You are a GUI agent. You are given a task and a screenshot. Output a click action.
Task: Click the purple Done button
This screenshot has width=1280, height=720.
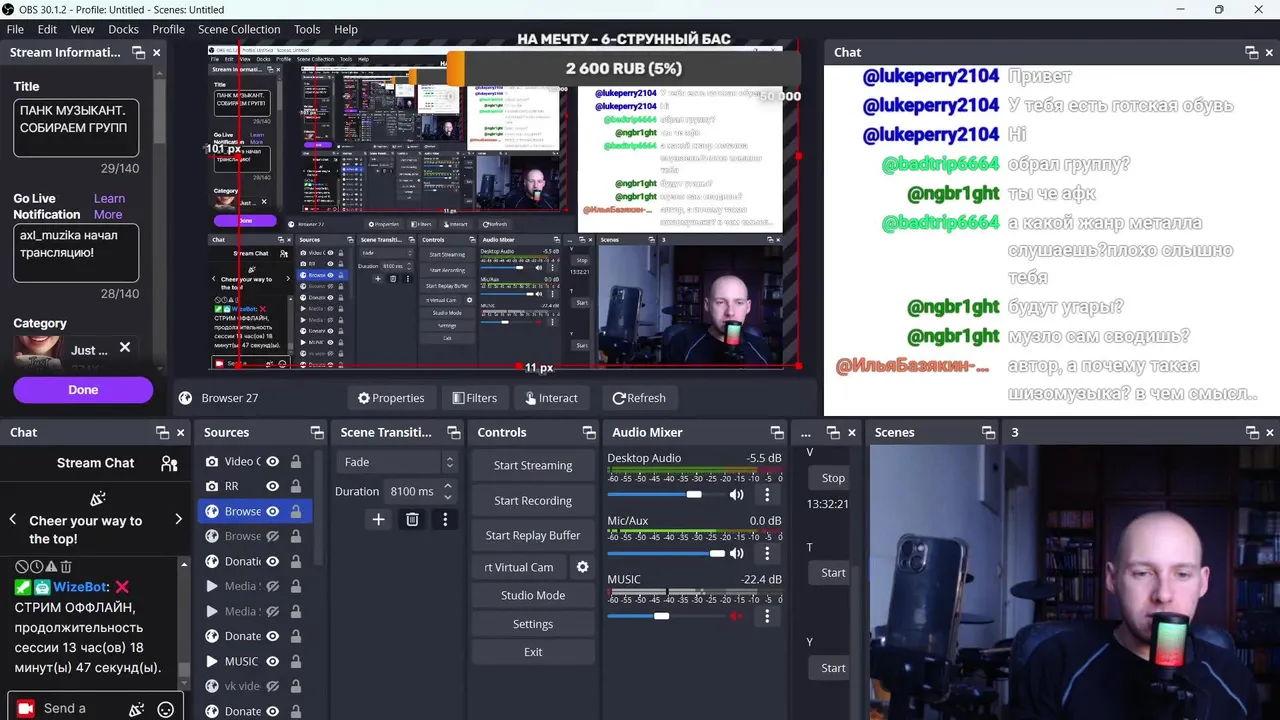[x=83, y=390]
